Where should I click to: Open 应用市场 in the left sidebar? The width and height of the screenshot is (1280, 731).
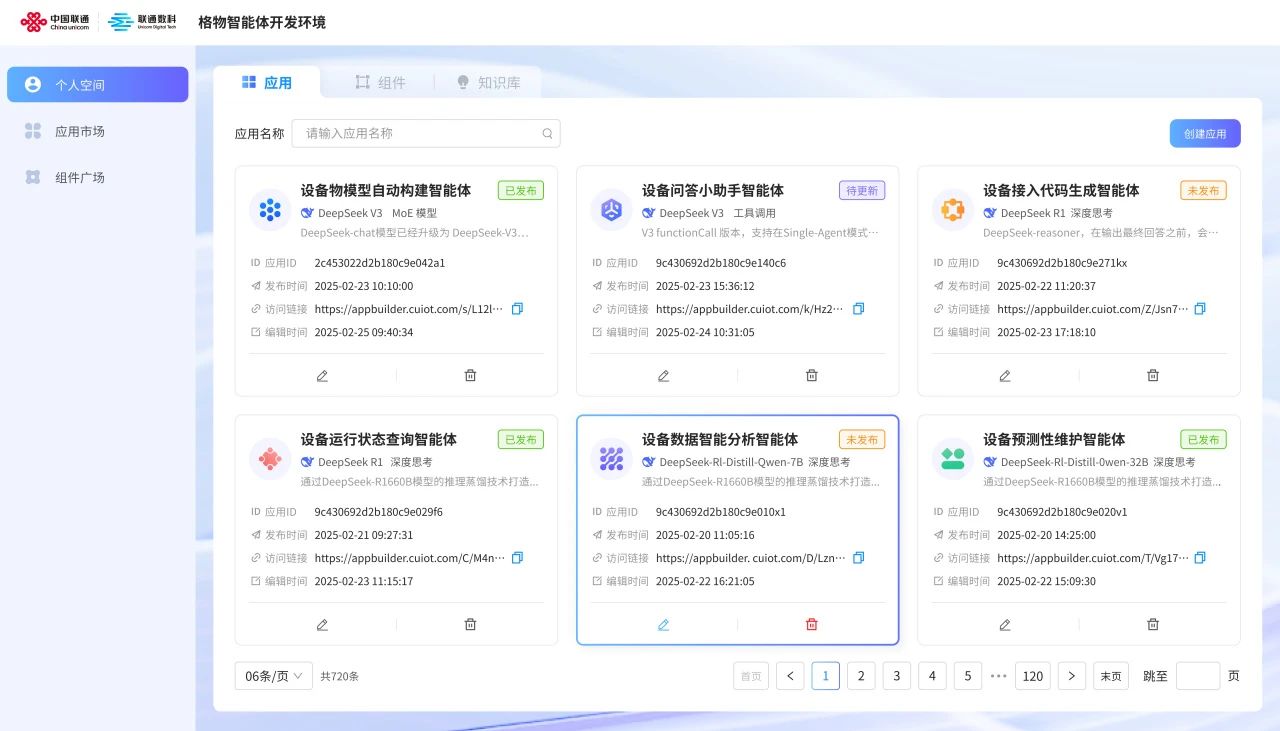click(79, 131)
